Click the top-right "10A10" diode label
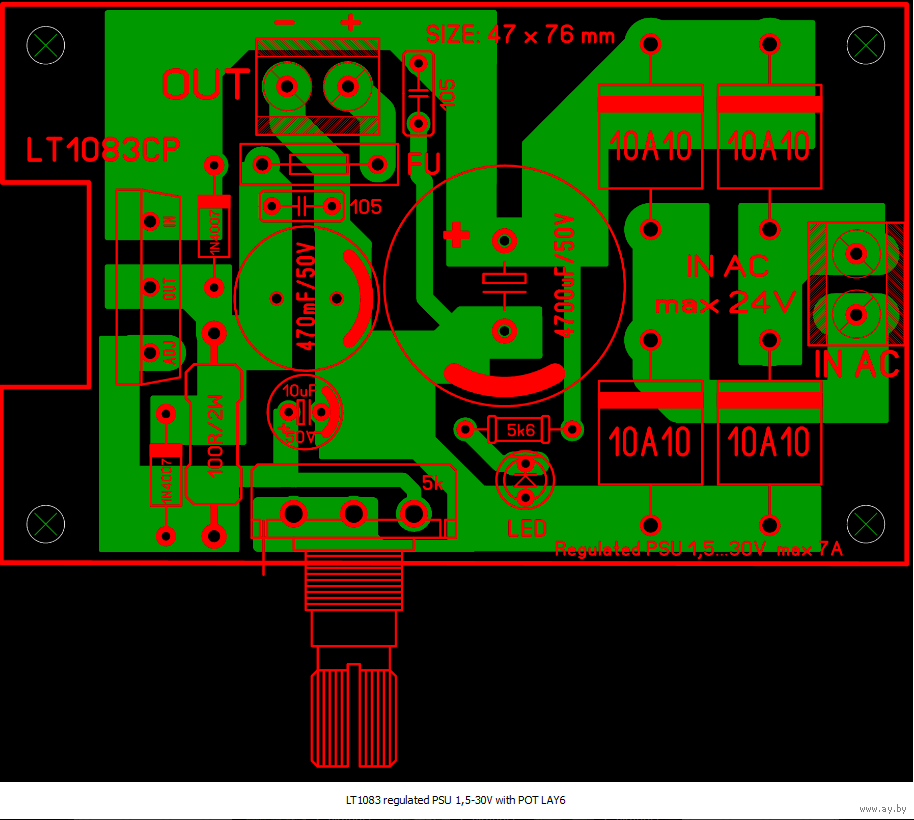This screenshot has height=820, width=914. point(769,146)
